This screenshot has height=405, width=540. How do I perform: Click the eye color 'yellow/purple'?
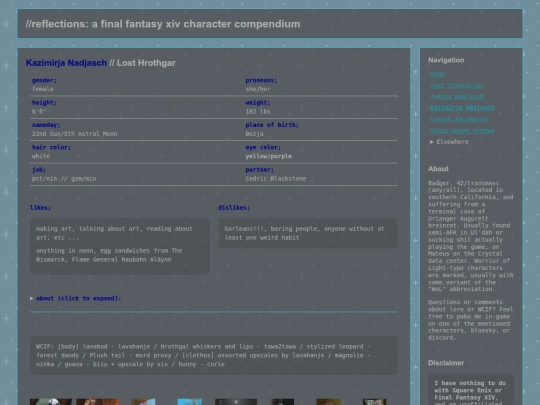(x=269, y=156)
